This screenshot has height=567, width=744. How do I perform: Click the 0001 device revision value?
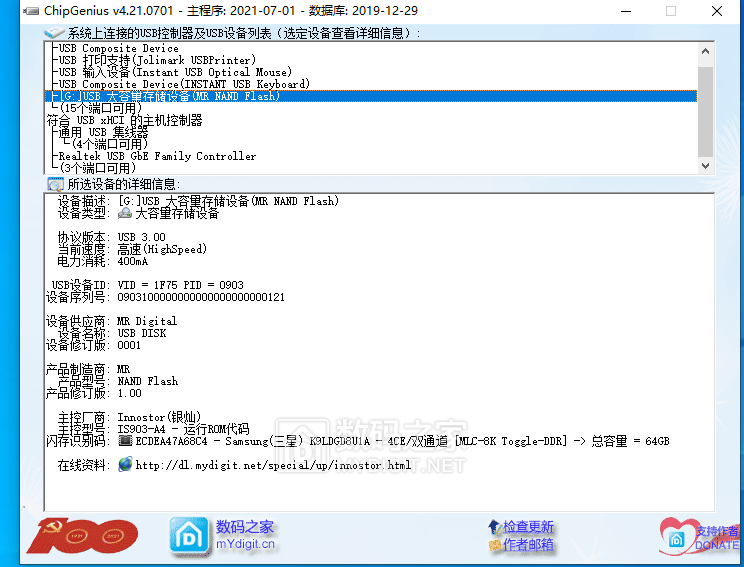(x=129, y=345)
